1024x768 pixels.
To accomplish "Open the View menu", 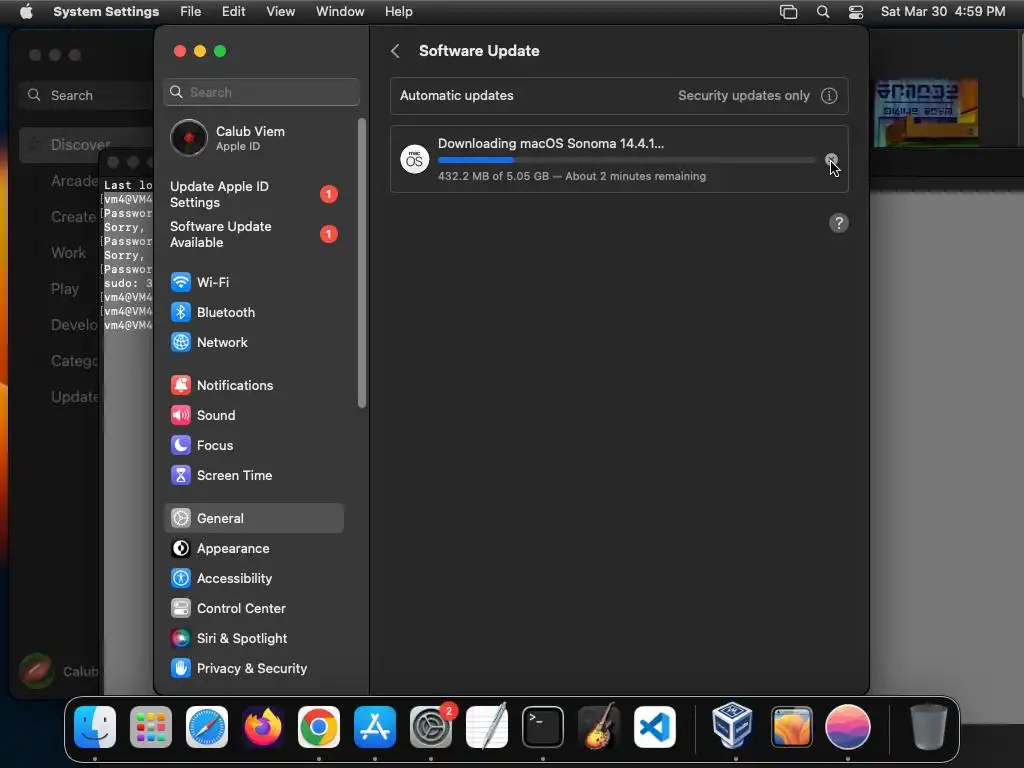I will point(280,12).
